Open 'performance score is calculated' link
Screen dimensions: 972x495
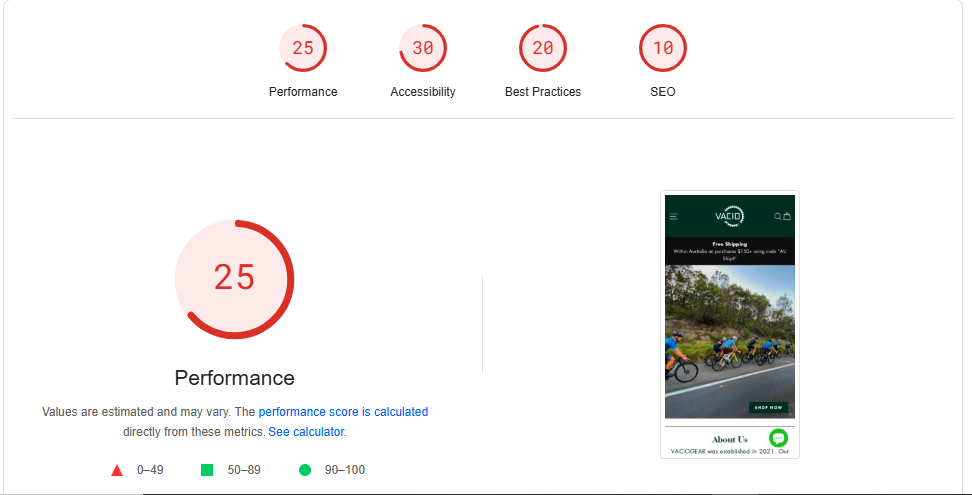click(x=343, y=411)
